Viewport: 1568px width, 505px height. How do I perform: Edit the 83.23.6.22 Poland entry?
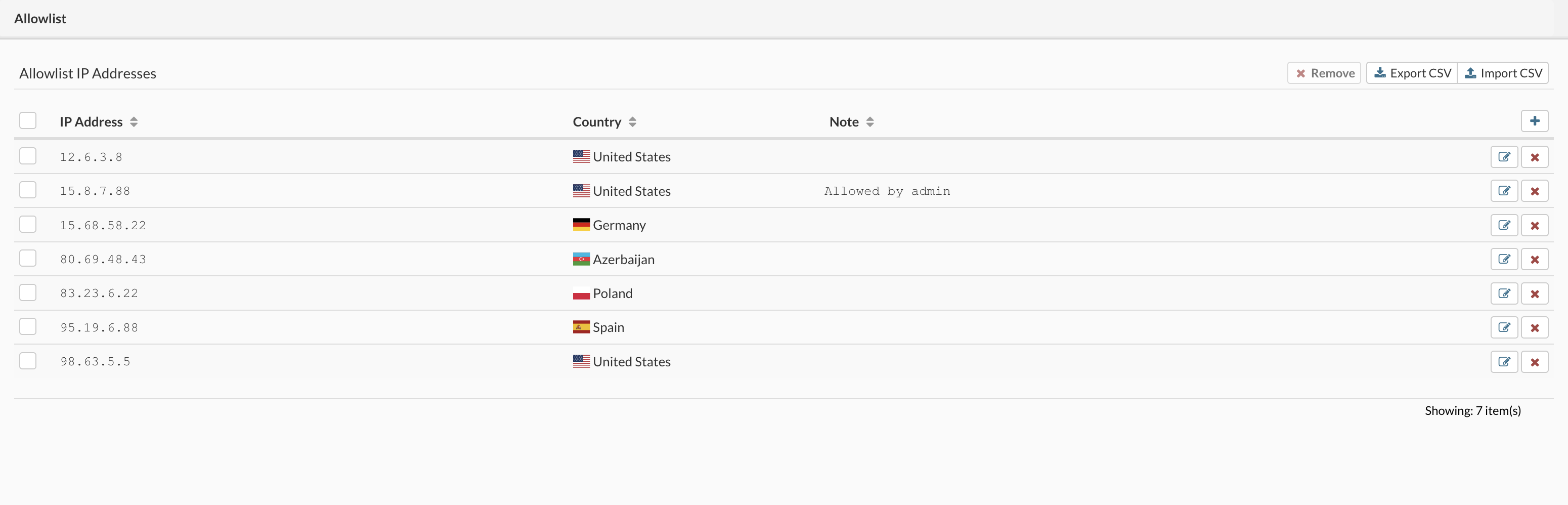[1503, 293]
